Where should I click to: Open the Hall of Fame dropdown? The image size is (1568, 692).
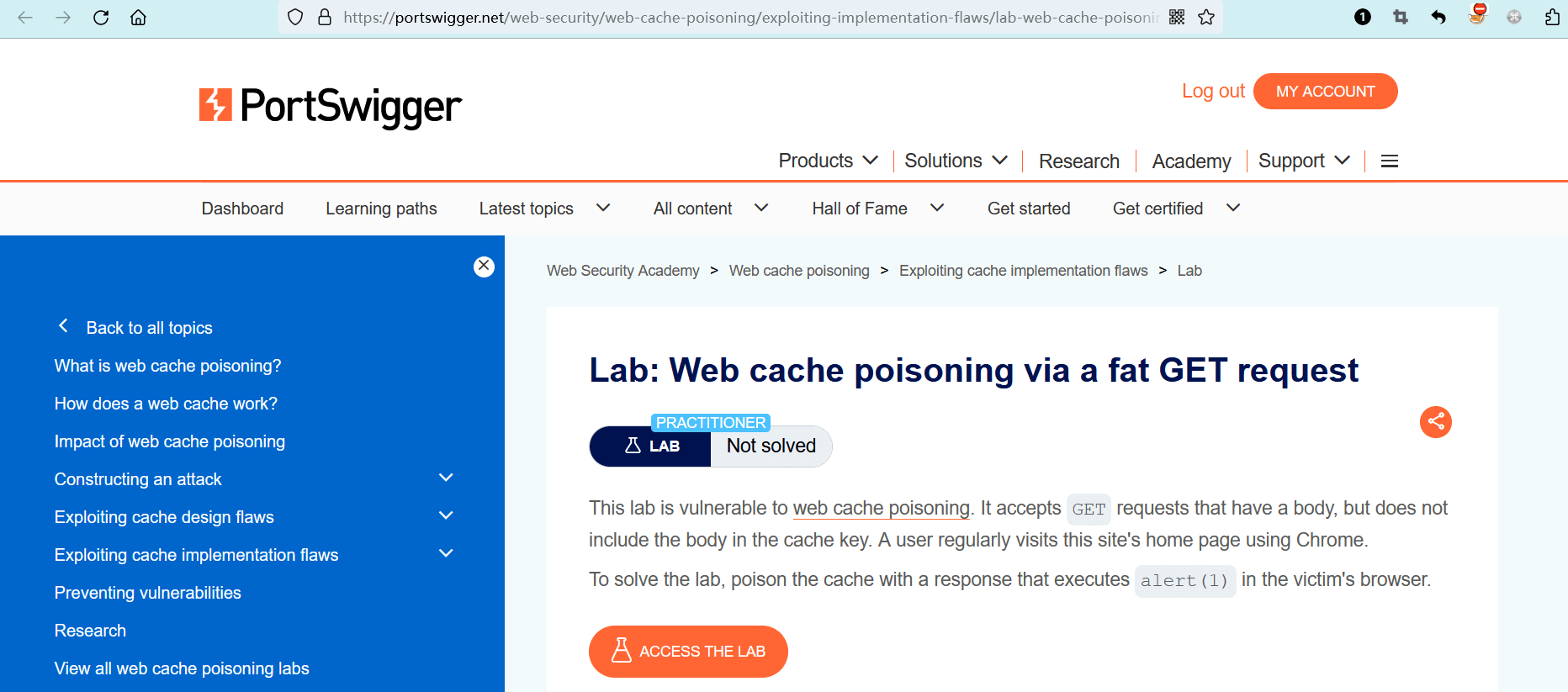point(877,209)
